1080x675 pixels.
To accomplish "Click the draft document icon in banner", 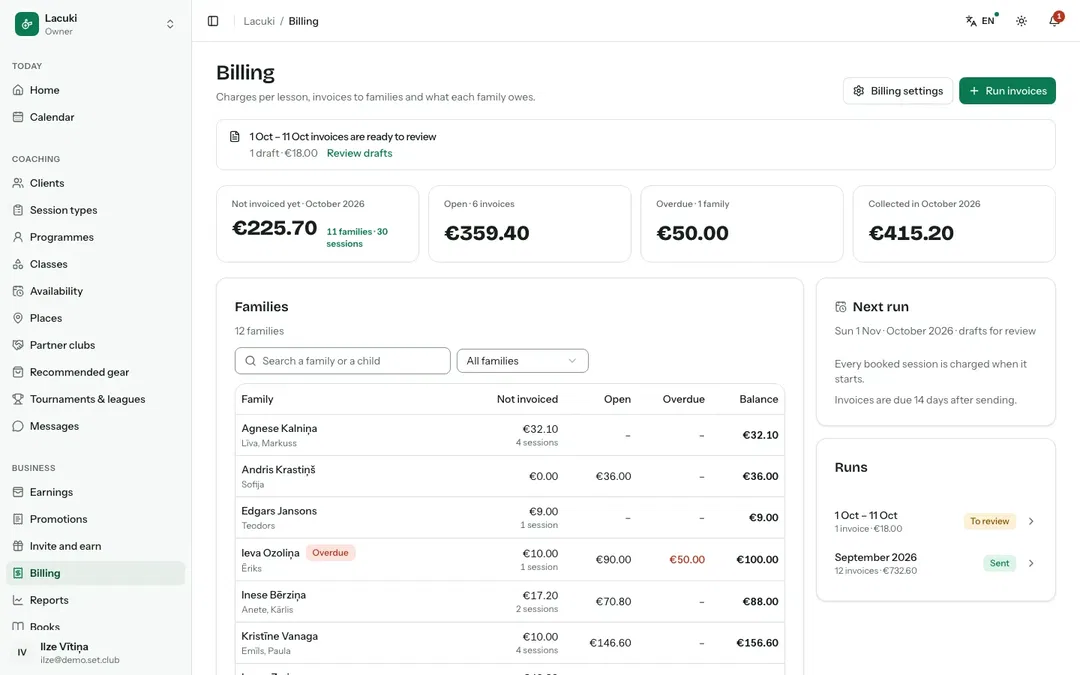I will pyautogui.click(x=234, y=136).
